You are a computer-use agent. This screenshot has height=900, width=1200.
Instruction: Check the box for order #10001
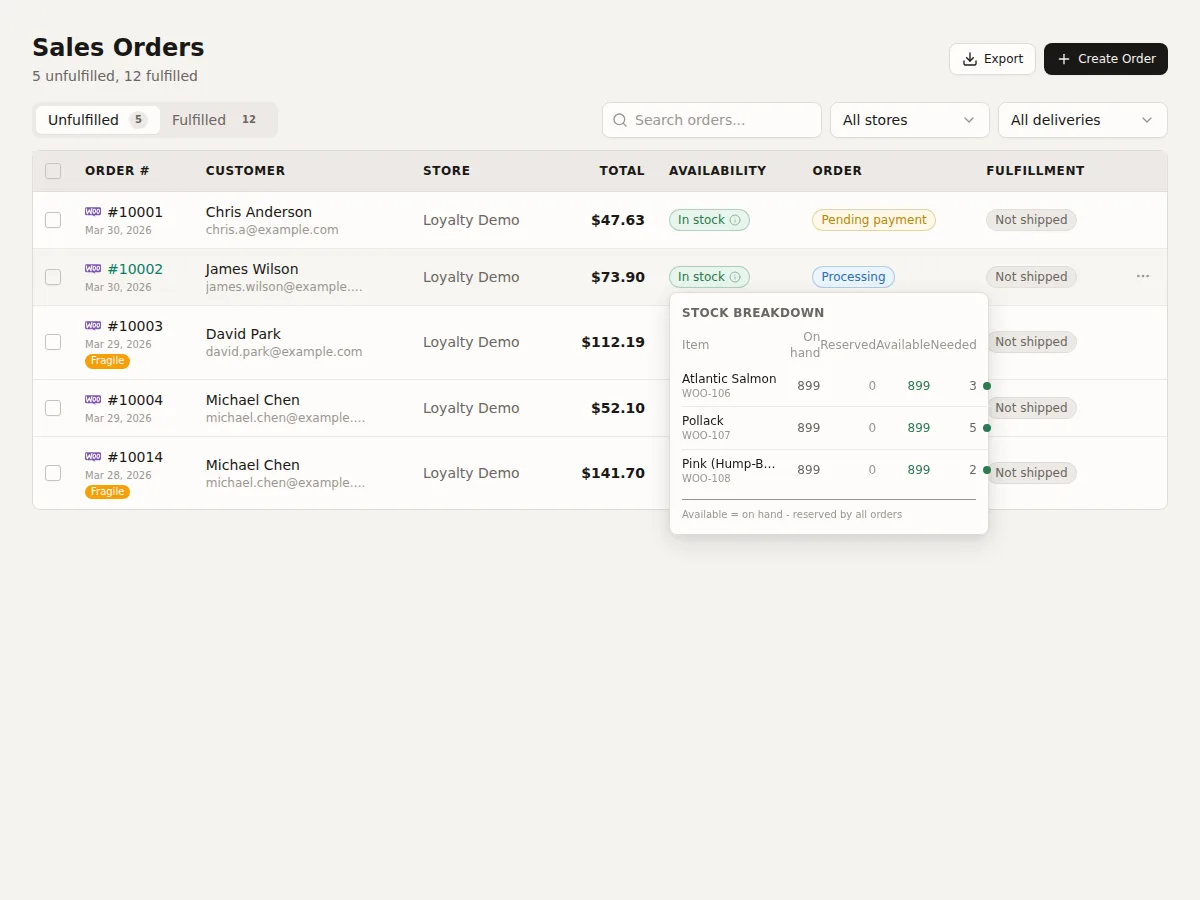click(53, 220)
